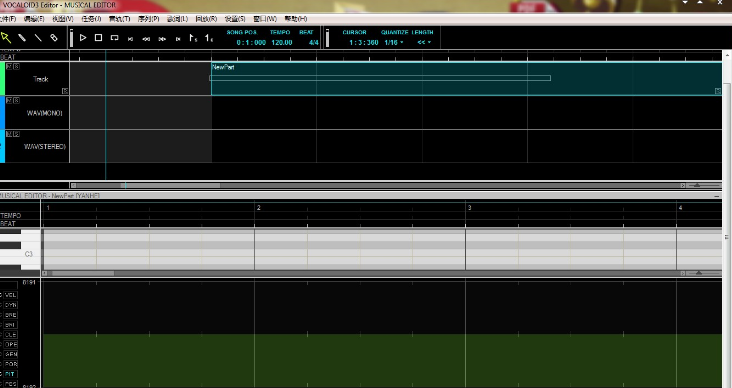The width and height of the screenshot is (732, 388).
Task: Click the Song Position value
Action: (251, 42)
